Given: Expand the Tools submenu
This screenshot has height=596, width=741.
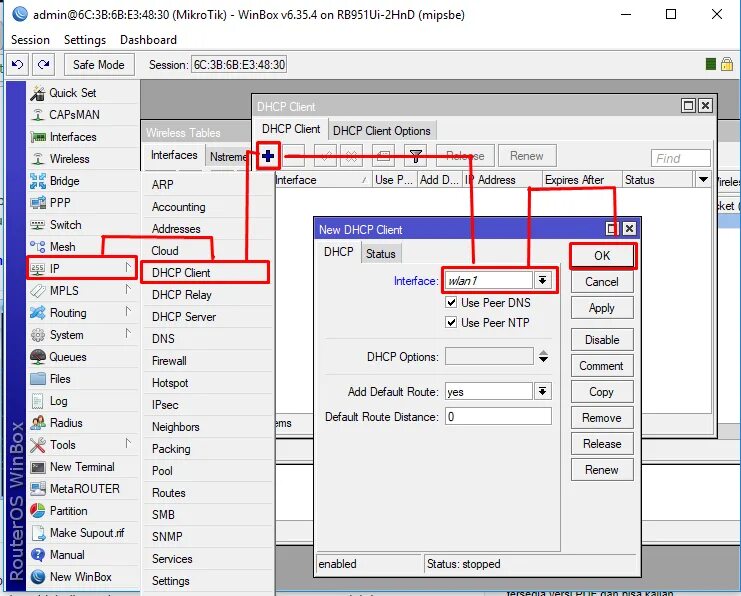Looking at the screenshot, I should [83, 445].
